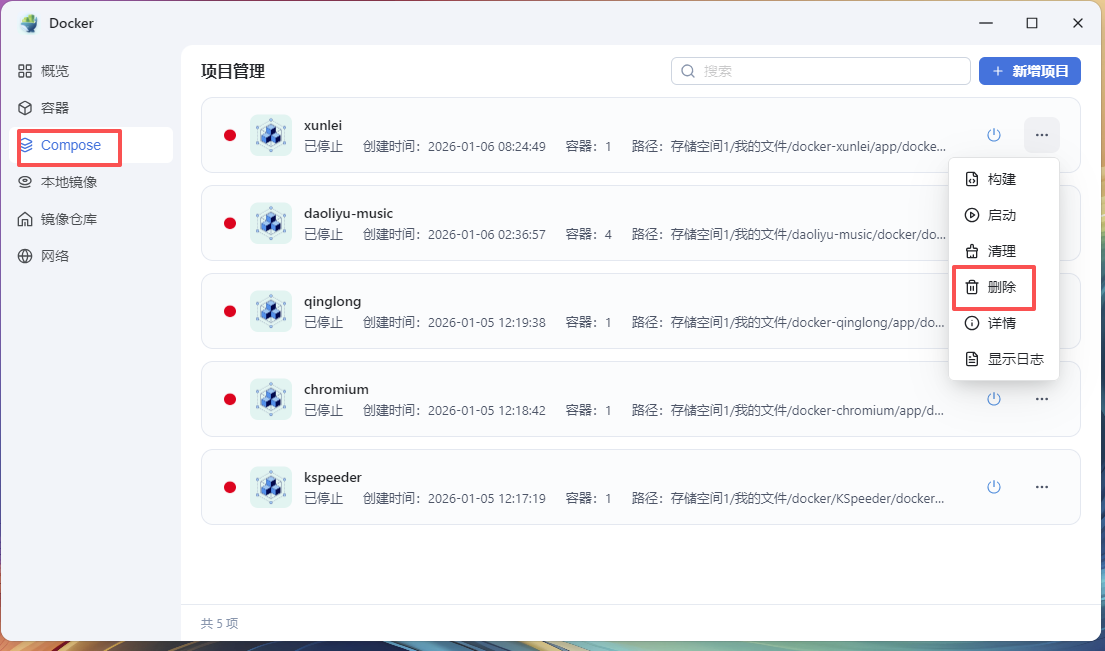The image size is (1105, 651).
Task: Click daoliyu-music container count 容器: 4
Action: [588, 235]
